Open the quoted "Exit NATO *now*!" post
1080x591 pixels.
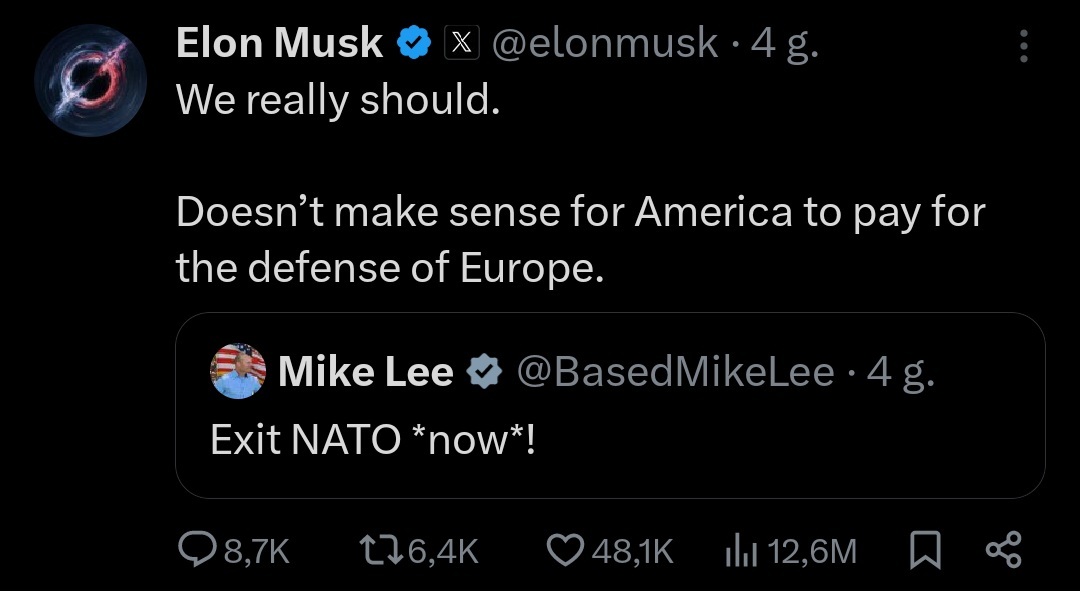point(610,440)
